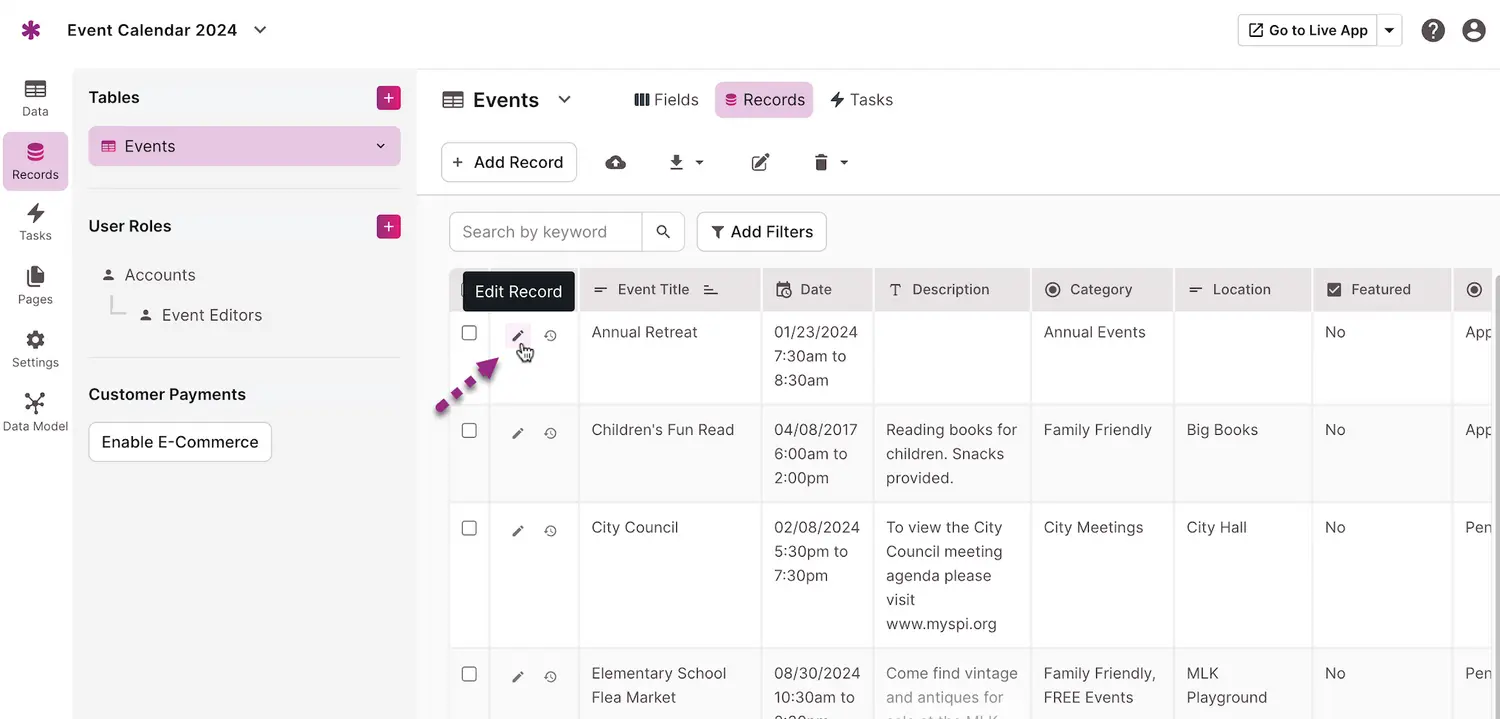Tick the Elementary School Flea Market checkbox
Screen dimensions: 1500x719
click(x=469, y=674)
